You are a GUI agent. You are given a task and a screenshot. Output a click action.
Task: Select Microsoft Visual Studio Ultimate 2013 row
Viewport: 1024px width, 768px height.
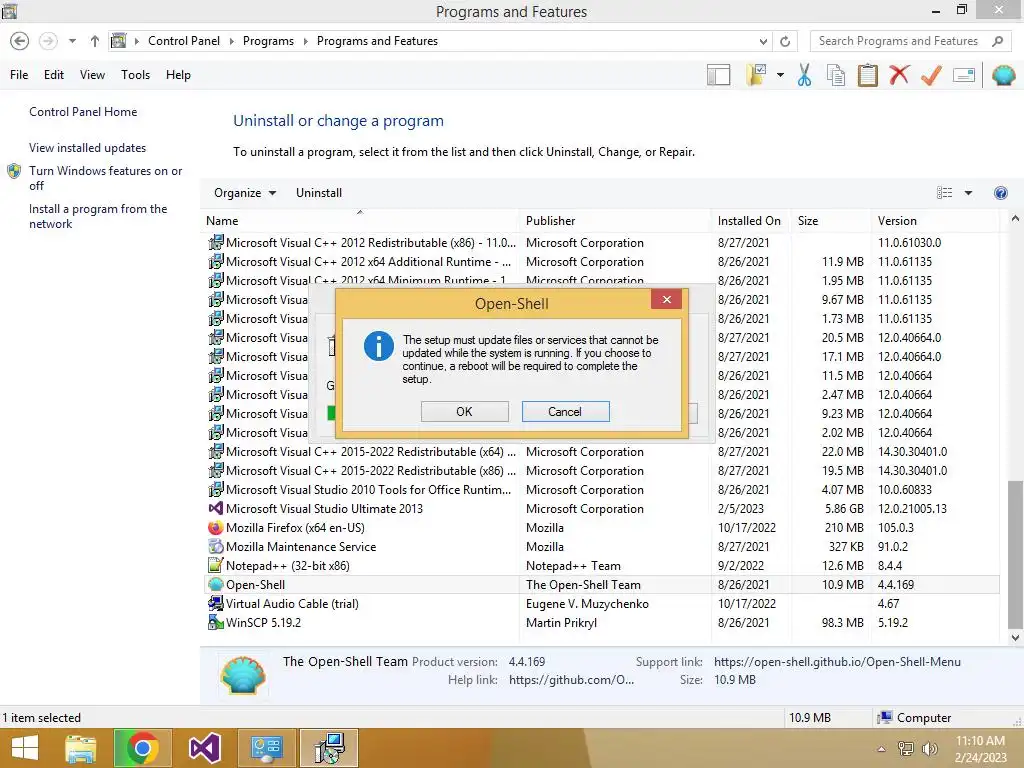601,509
